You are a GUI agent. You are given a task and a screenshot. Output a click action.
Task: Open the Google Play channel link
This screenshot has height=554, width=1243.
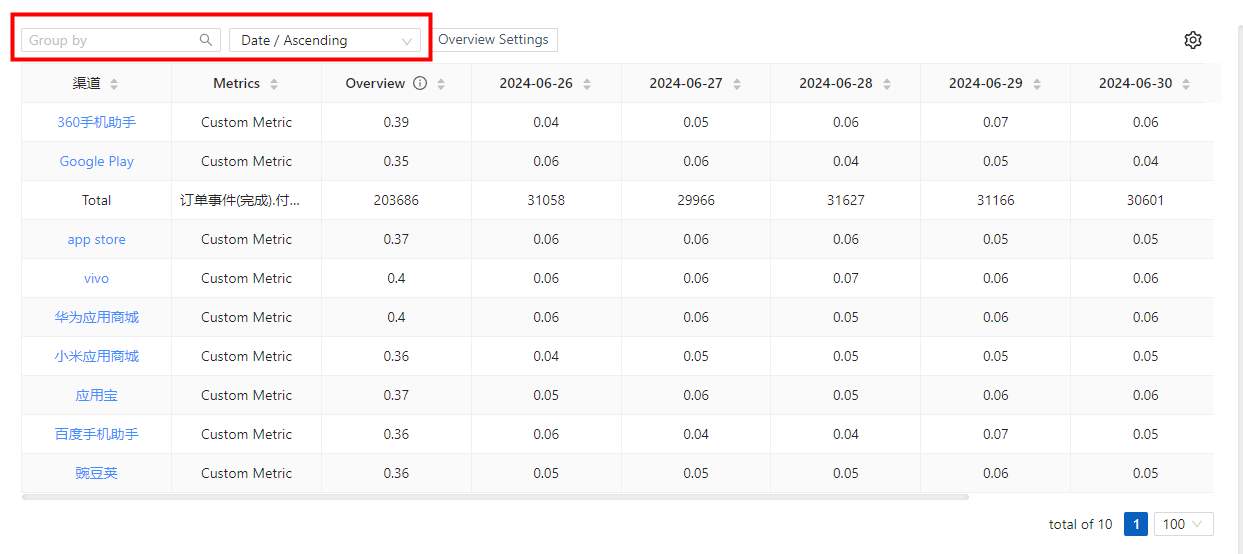point(96,161)
